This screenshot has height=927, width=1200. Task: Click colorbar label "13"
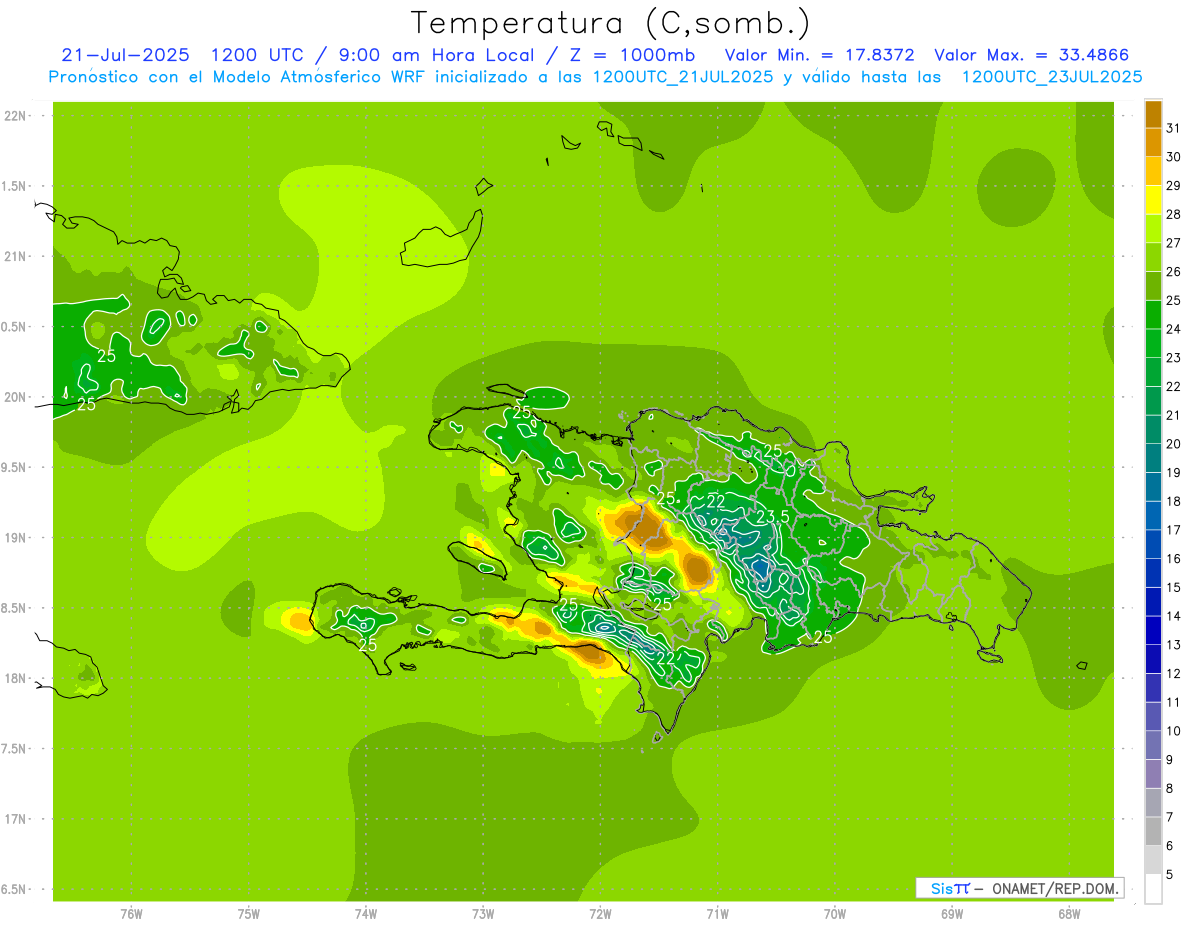click(x=1174, y=645)
